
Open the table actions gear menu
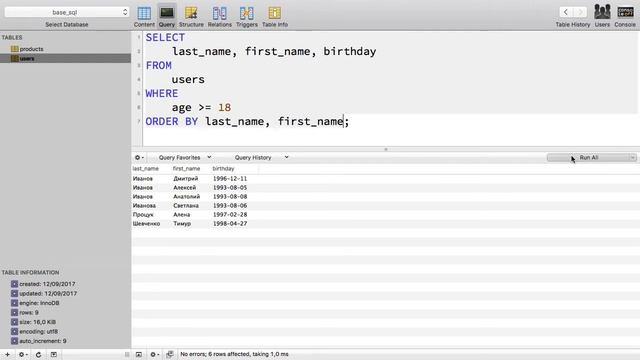22,354
